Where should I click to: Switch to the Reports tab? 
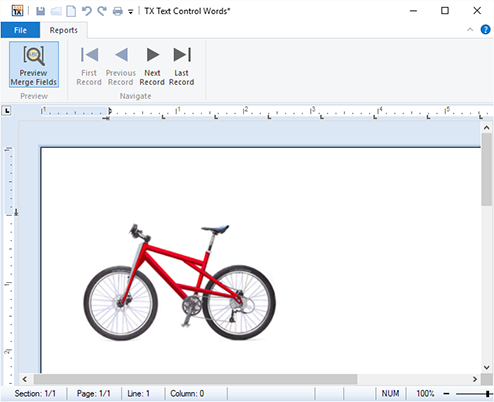(64, 30)
